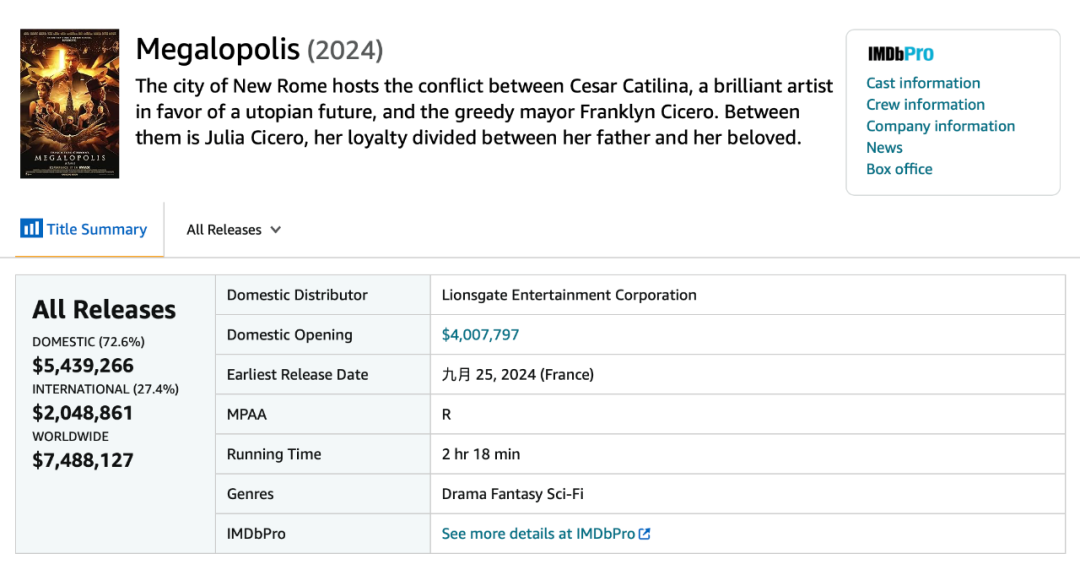The height and width of the screenshot is (570, 1080).
Task: Click the external link icon after IMDbPro
Action: coord(645,534)
